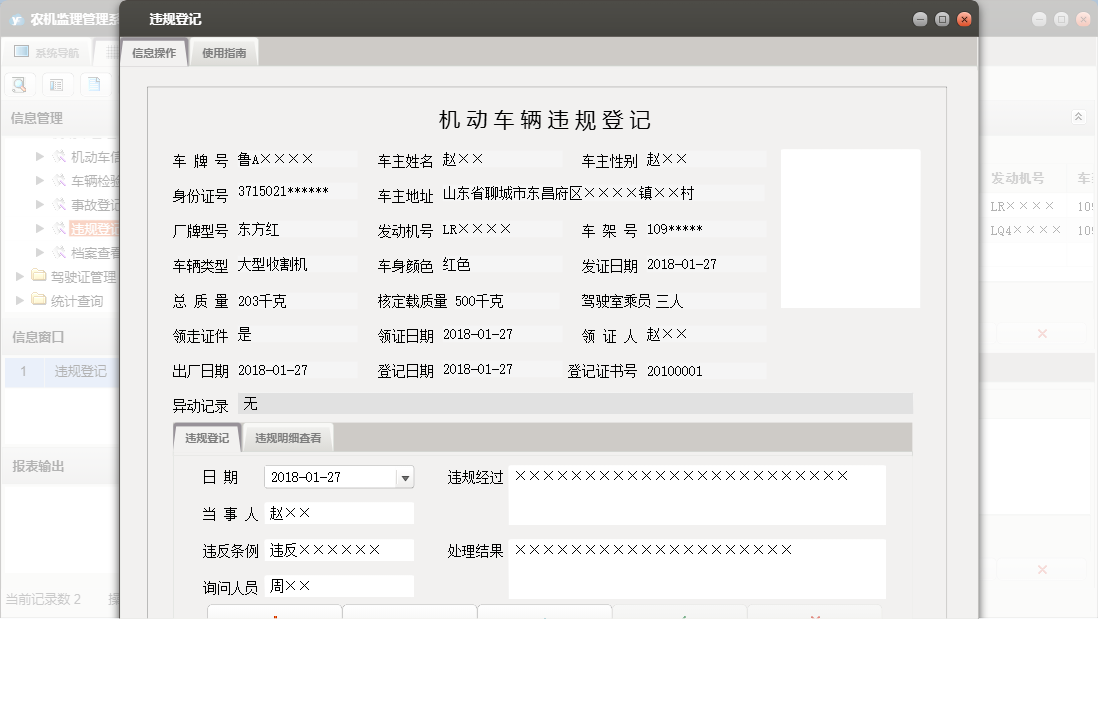
Task: Click the red X button at the bottom
Action: pyautogui.click(x=814, y=616)
